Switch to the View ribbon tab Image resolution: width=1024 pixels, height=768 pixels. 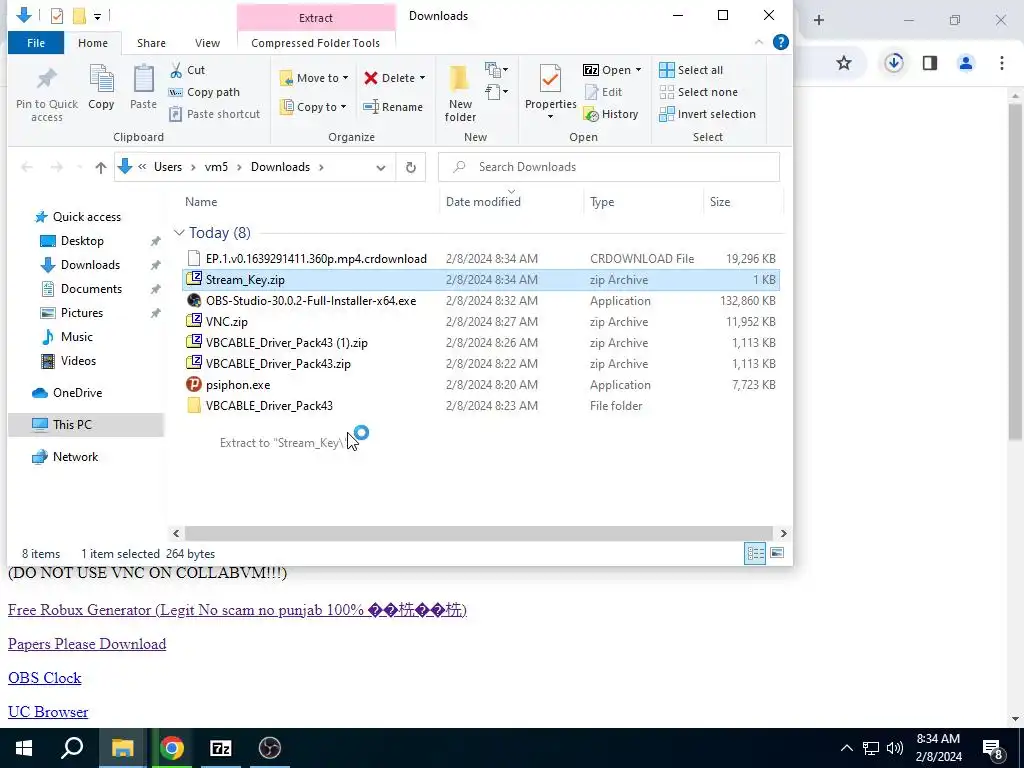coord(207,43)
